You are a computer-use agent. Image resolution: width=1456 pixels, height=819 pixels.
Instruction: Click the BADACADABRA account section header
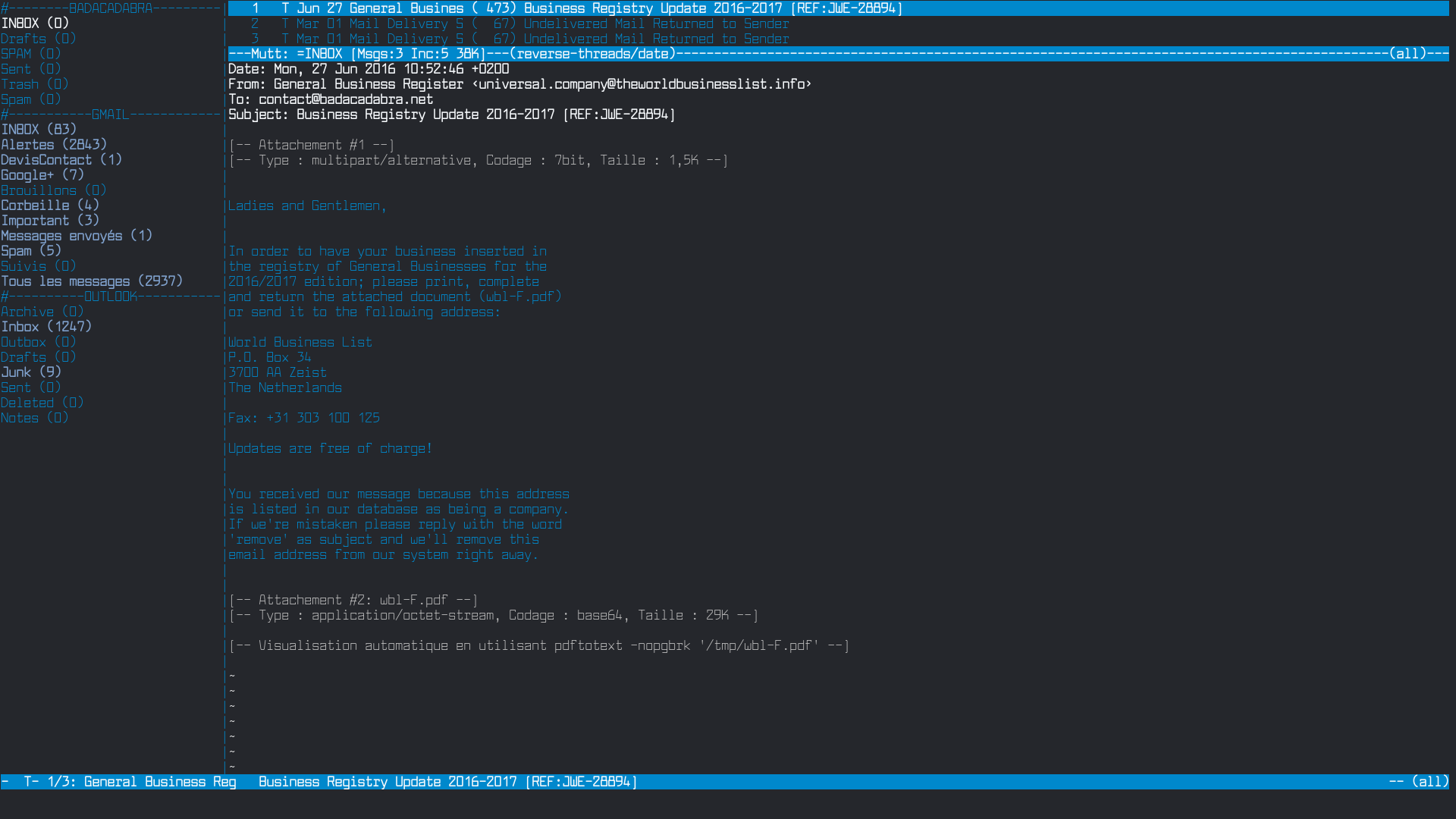[110, 8]
